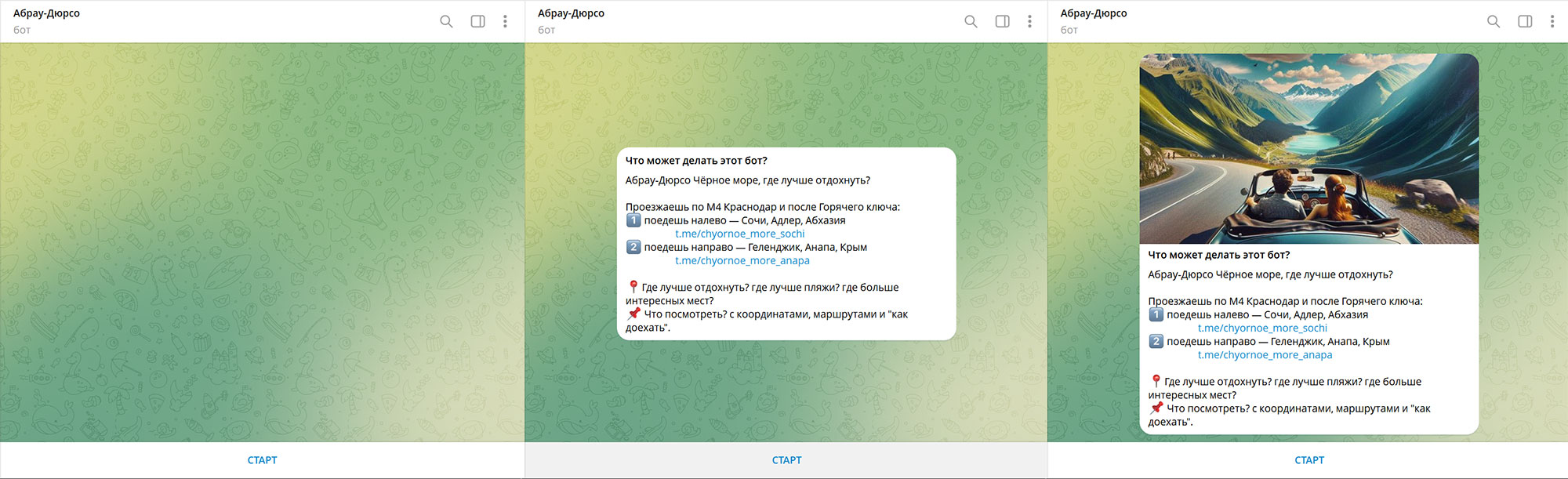The width and height of the screenshot is (1568, 479).
Task: Click 'Что может делать этот бот?' in middle panel
Action: point(696,161)
